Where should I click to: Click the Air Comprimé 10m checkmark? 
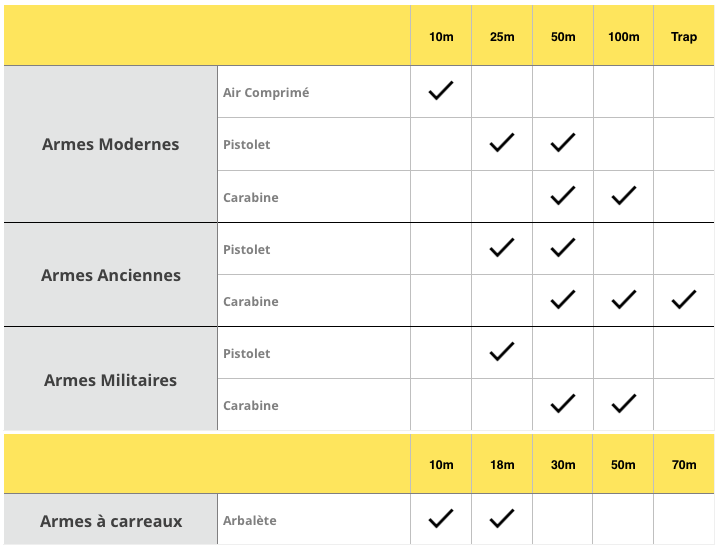click(x=441, y=91)
